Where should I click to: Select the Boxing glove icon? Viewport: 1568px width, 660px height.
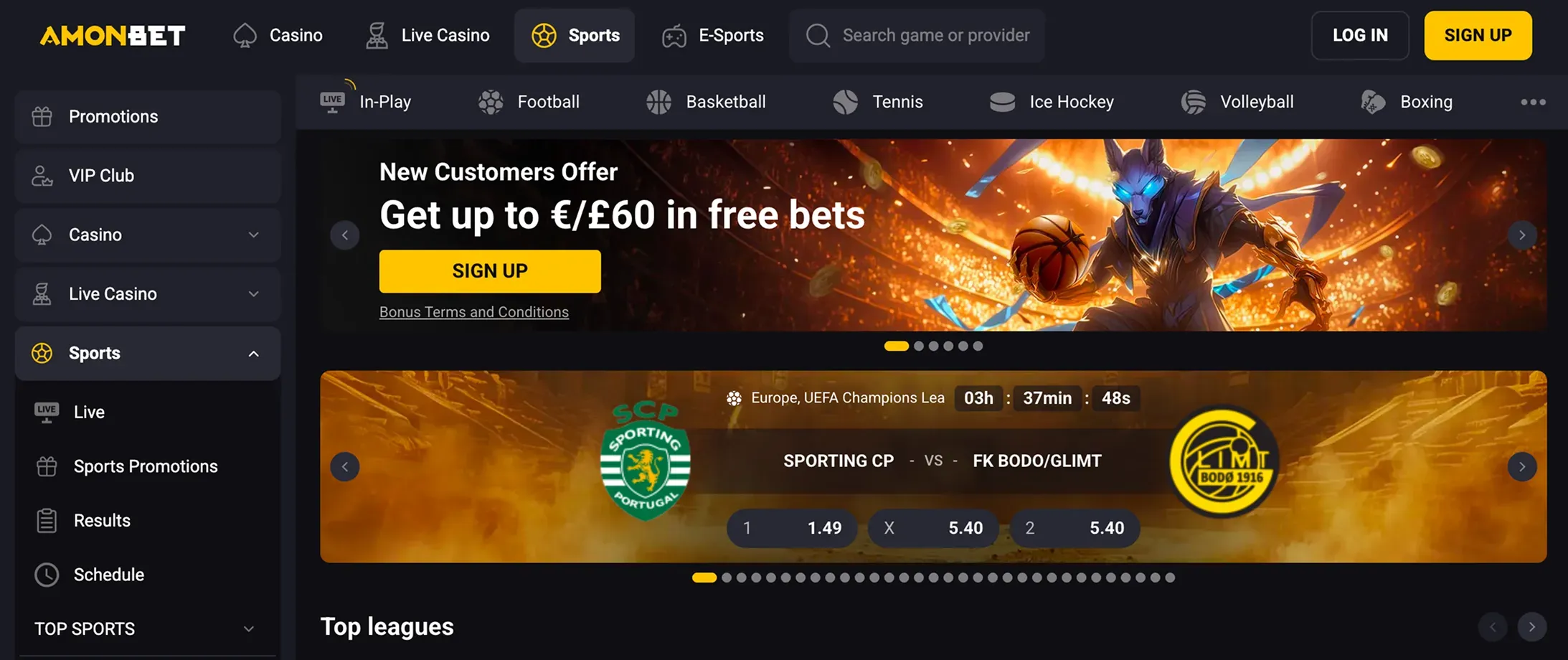coord(1373,102)
